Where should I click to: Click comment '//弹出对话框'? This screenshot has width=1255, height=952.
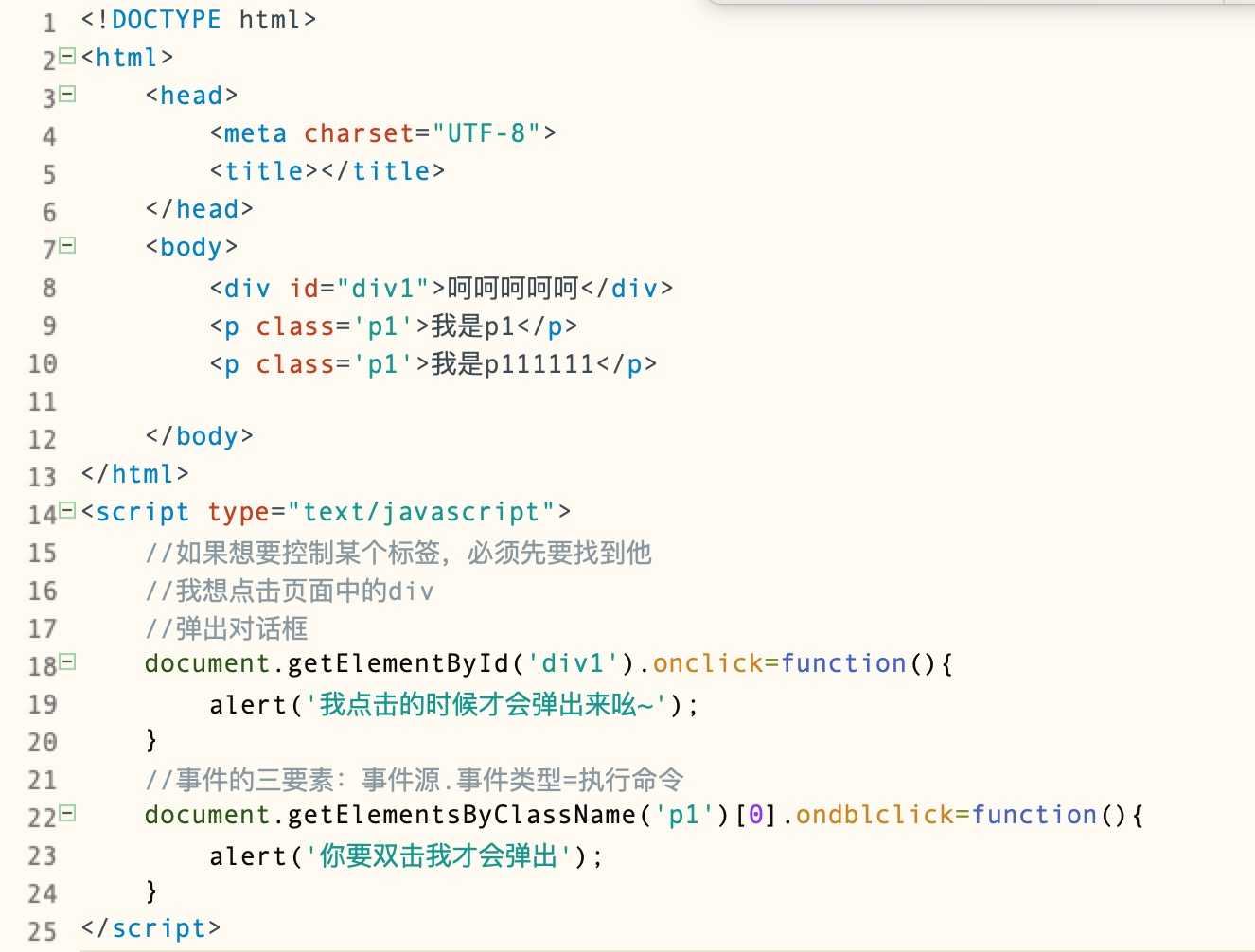click(x=227, y=628)
